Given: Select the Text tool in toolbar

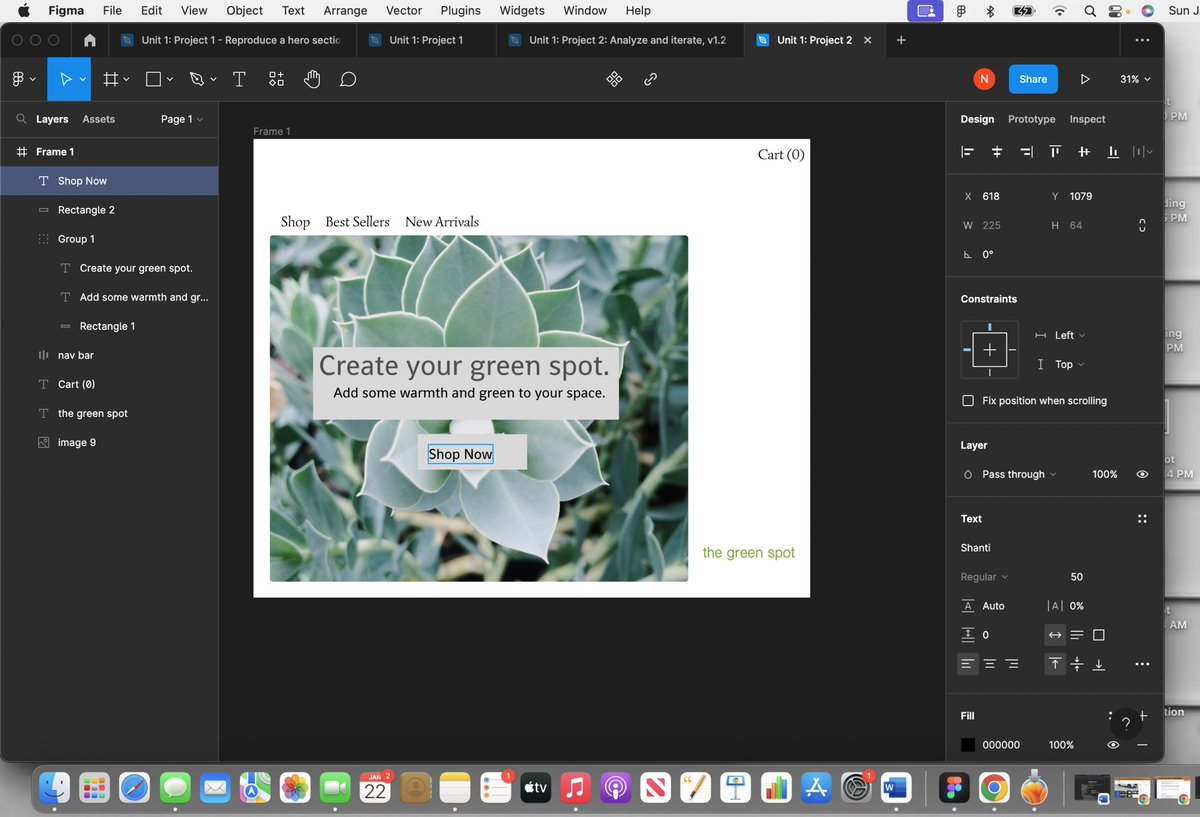Looking at the screenshot, I should pyautogui.click(x=239, y=79).
